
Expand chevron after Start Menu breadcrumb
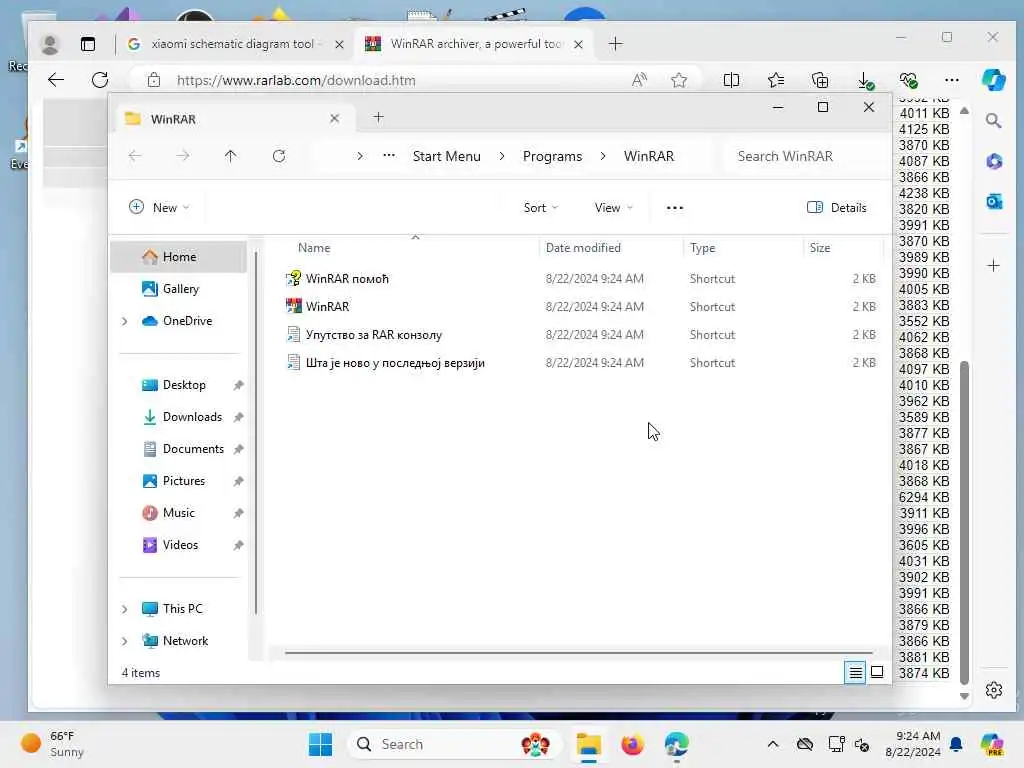[502, 156]
